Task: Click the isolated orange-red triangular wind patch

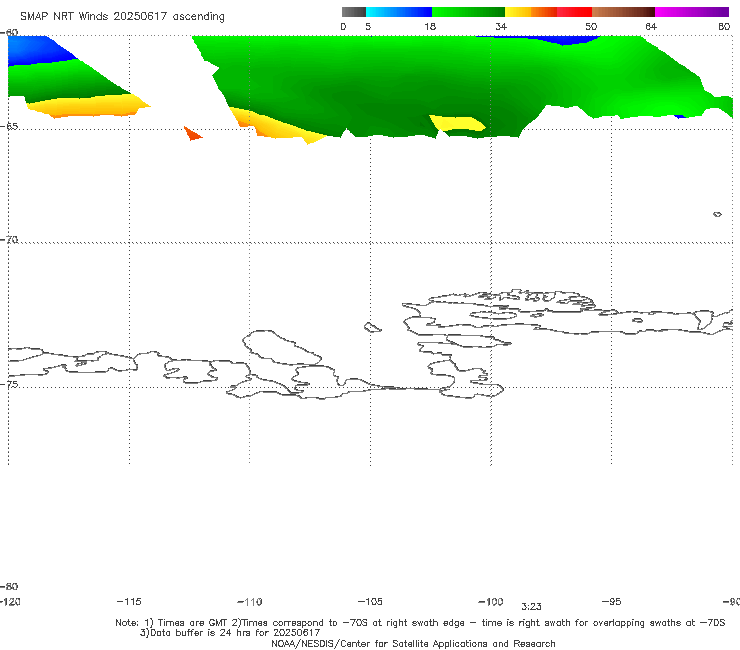Action: pos(192,134)
